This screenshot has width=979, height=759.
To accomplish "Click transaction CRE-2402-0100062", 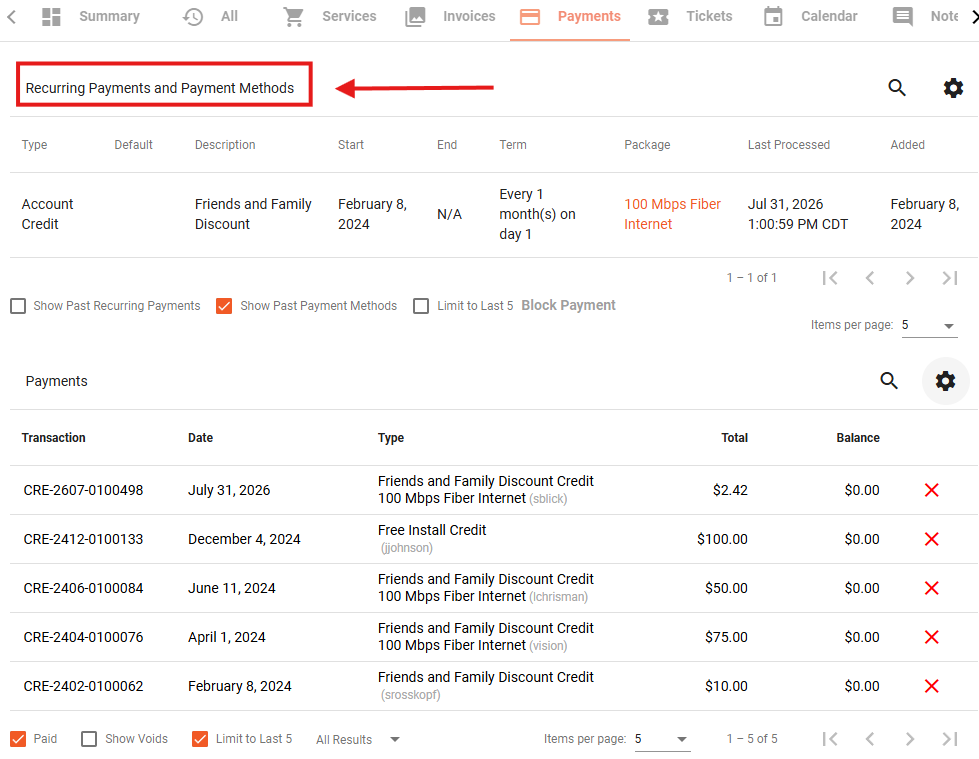I will [x=83, y=687].
